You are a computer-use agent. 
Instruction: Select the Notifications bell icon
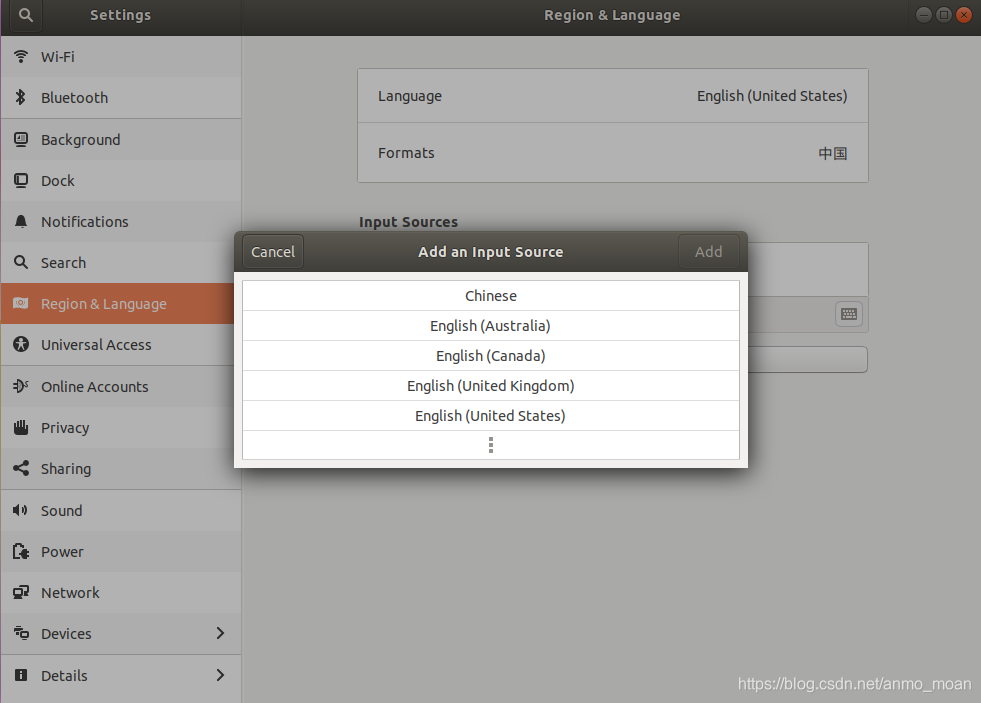pyautogui.click(x=21, y=221)
